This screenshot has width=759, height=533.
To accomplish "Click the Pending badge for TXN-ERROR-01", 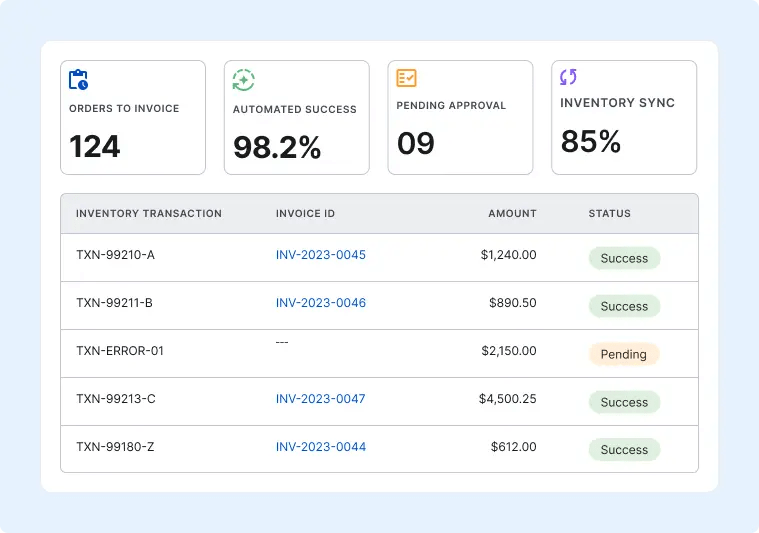I will [624, 354].
